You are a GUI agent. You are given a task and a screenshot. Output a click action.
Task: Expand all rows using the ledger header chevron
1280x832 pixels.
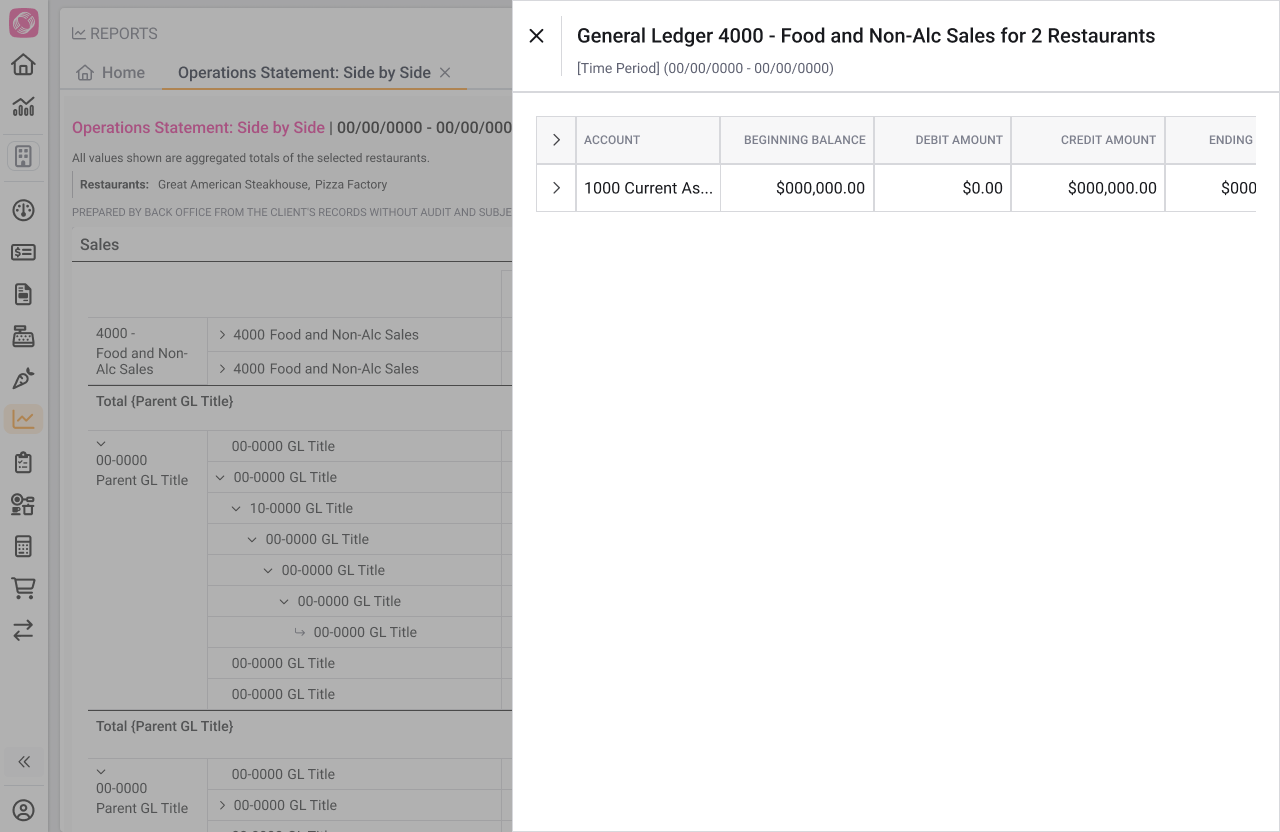click(x=556, y=140)
